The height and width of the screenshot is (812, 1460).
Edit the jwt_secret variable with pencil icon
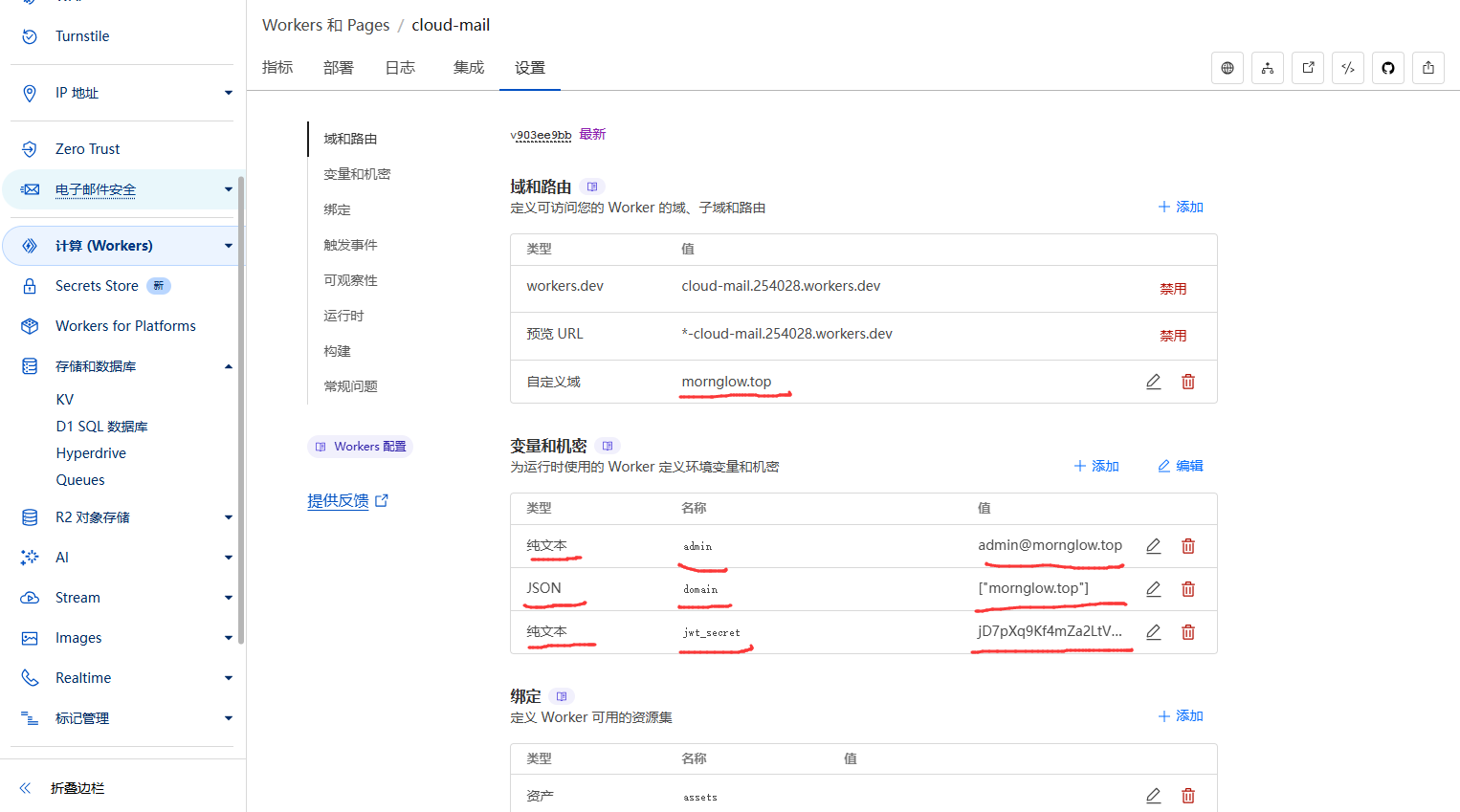point(1153,631)
